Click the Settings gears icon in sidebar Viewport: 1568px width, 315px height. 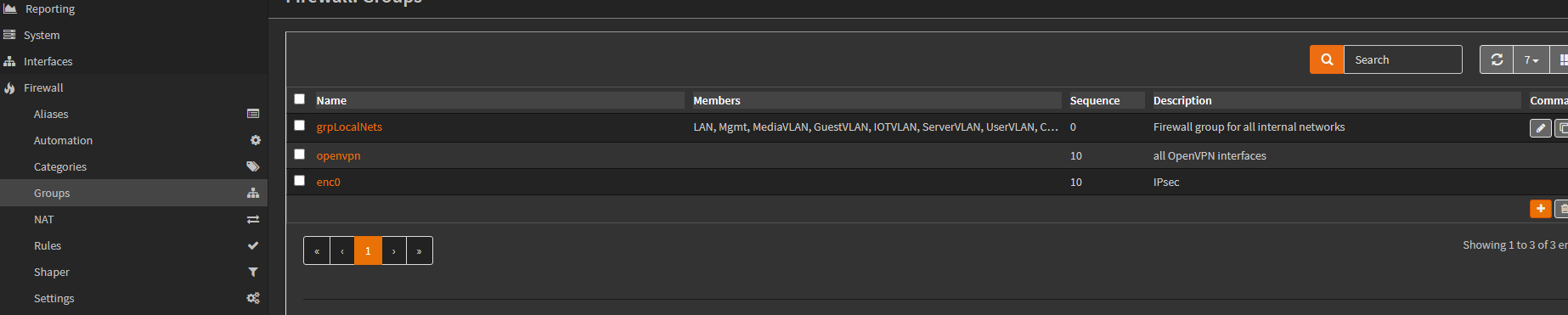pos(253,298)
